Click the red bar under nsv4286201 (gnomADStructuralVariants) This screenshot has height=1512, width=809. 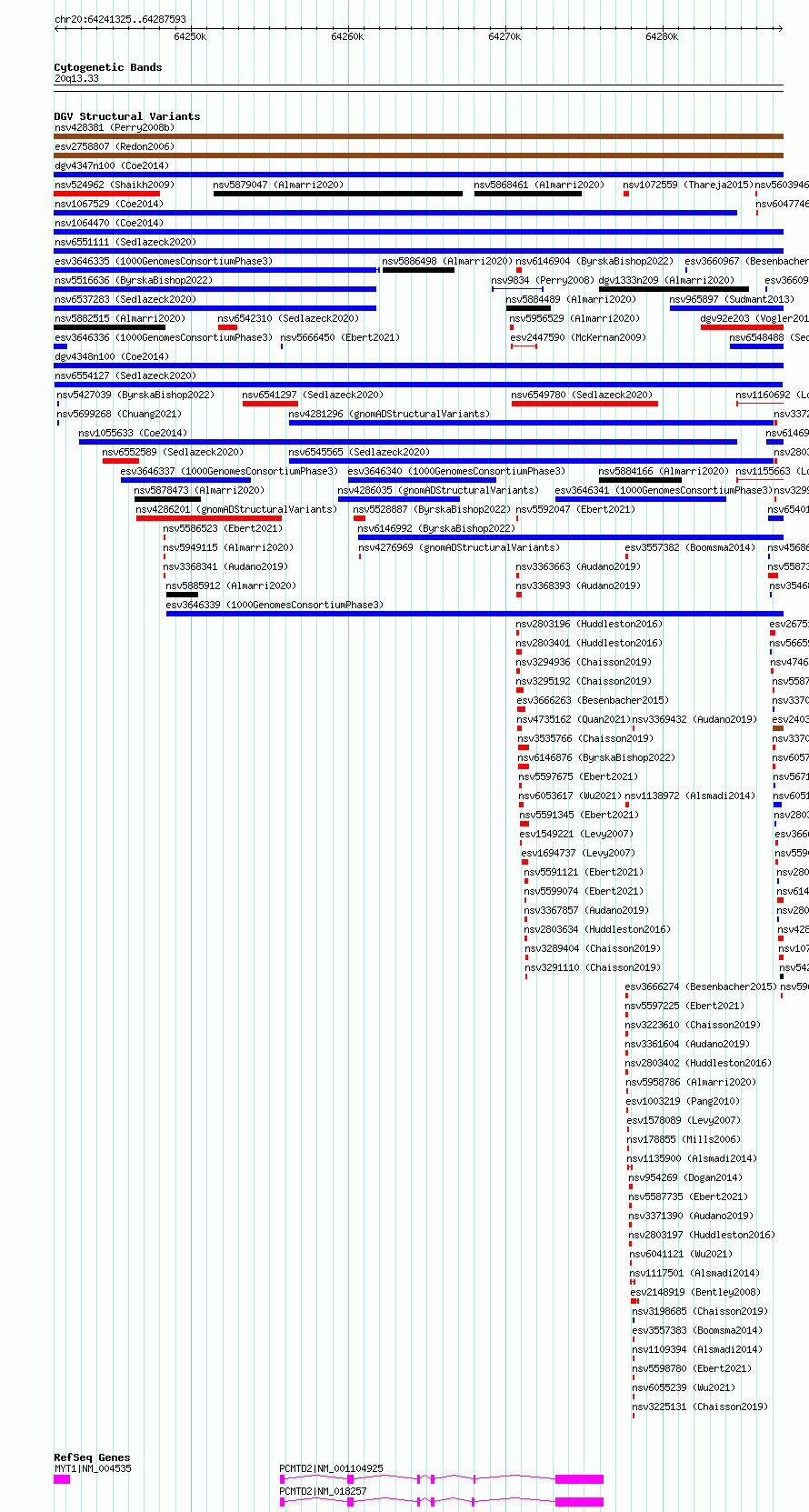(209, 518)
